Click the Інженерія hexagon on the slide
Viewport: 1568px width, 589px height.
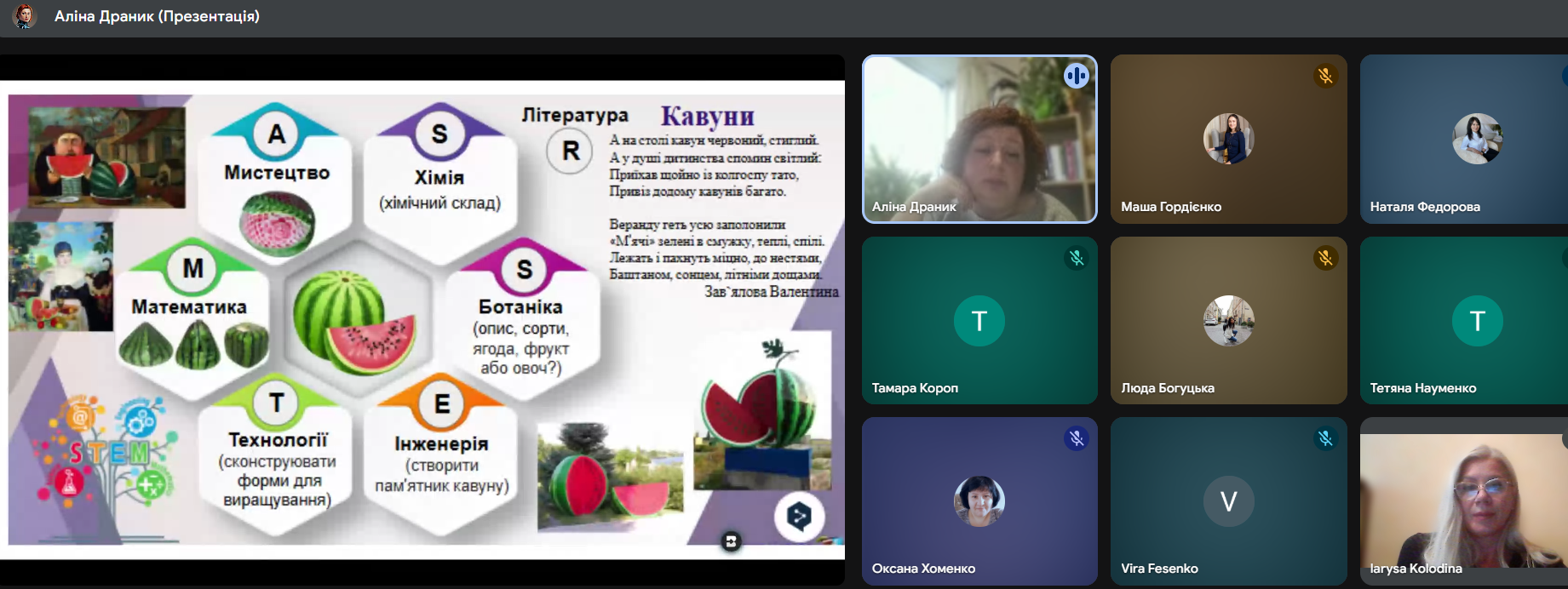coord(441,455)
